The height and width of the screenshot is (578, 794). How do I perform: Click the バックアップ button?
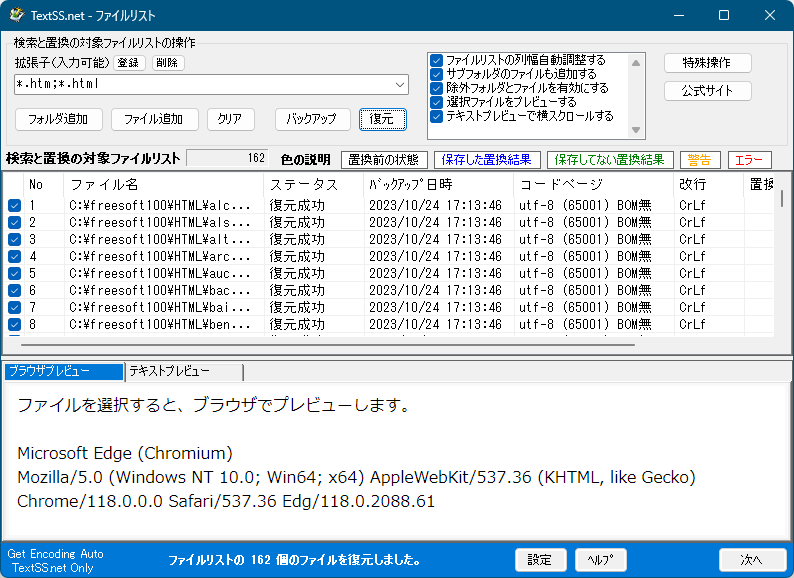pos(312,120)
